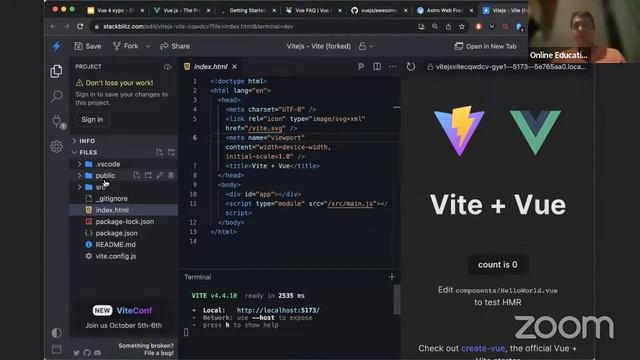
Task: Switch to Vue FAQ browser tab
Action: click(x=313, y=10)
